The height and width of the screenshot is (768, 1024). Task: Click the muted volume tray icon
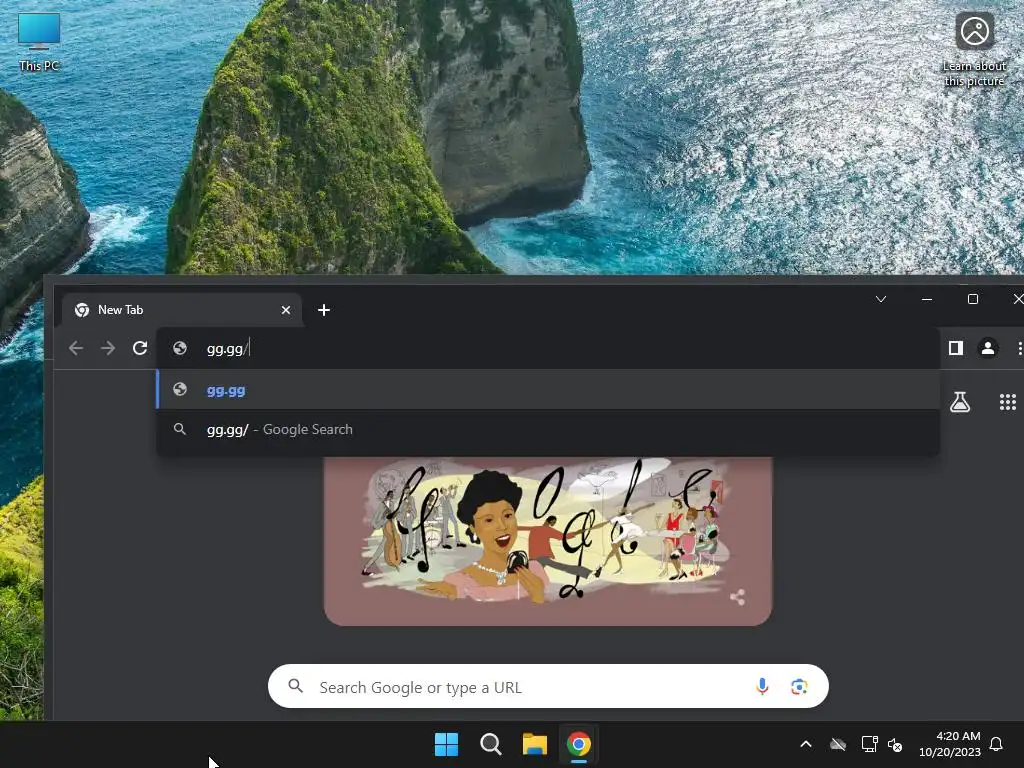coord(895,744)
